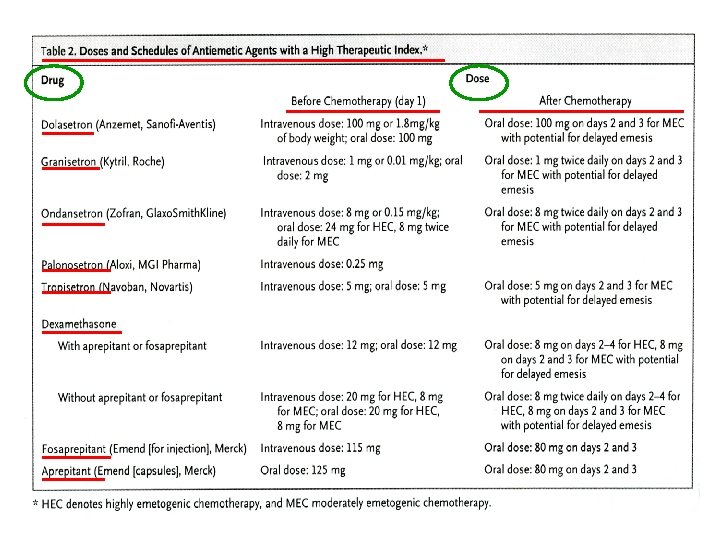Click Palonosetron's 'Intravenous dose: 0.25 mg' cell
Image resolution: width=720 pixels, height=540 pixels.
pyautogui.click(x=321, y=264)
